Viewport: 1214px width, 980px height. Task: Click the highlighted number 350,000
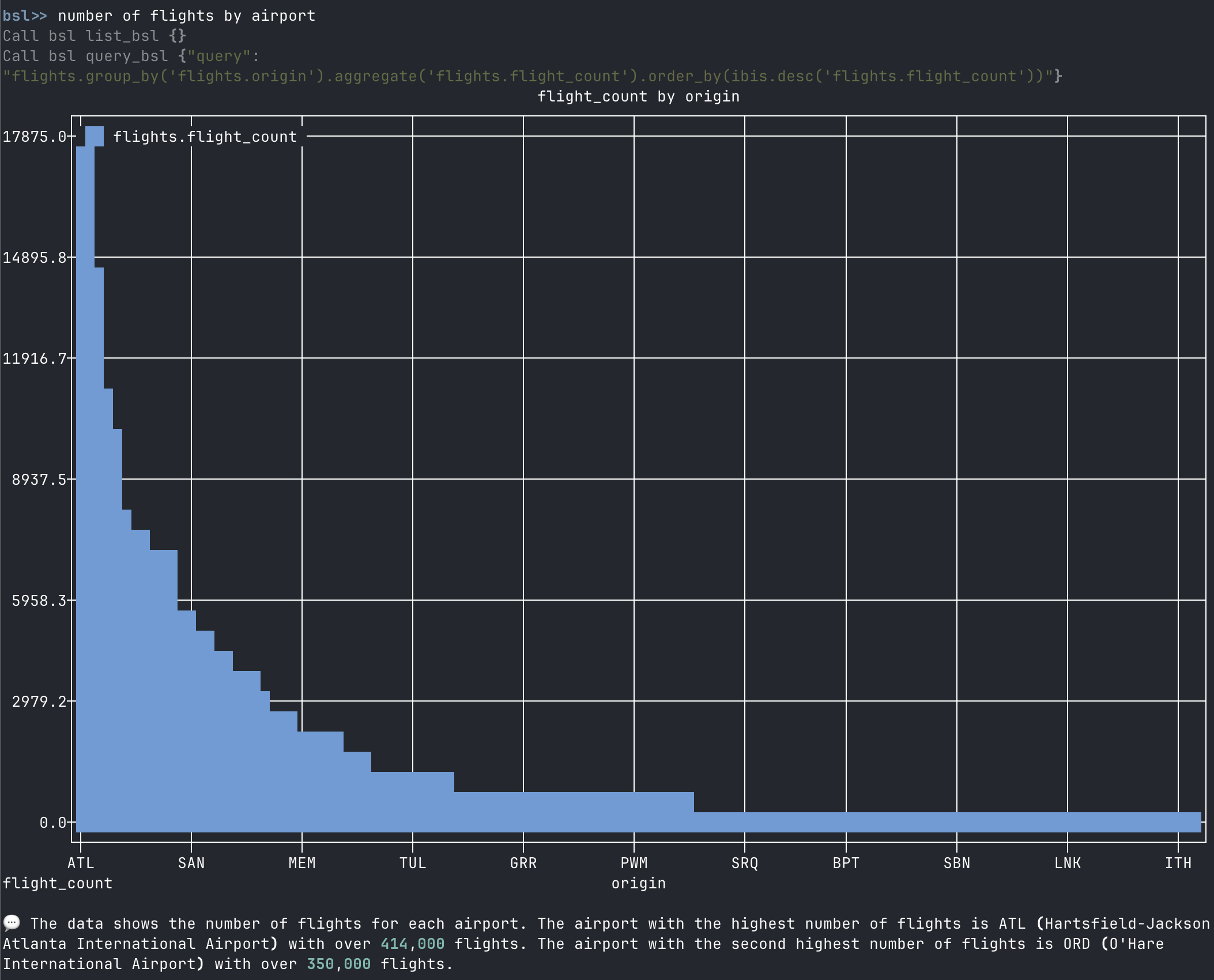point(339,964)
